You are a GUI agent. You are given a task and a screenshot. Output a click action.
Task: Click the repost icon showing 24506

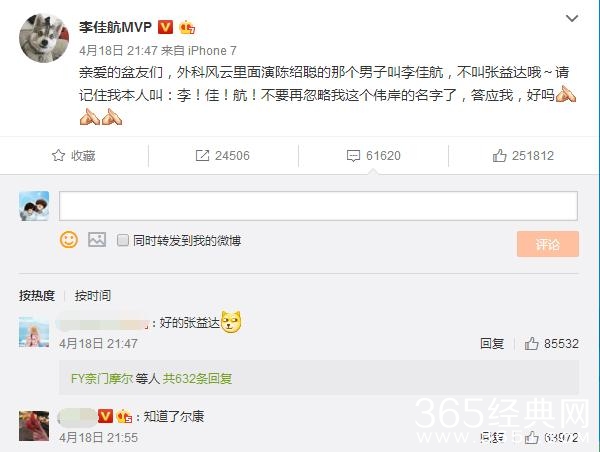coord(202,155)
